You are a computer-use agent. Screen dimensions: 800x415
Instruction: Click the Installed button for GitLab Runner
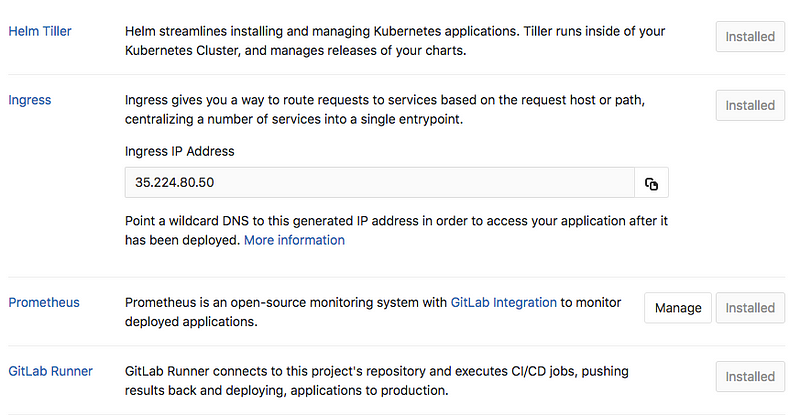(750, 377)
